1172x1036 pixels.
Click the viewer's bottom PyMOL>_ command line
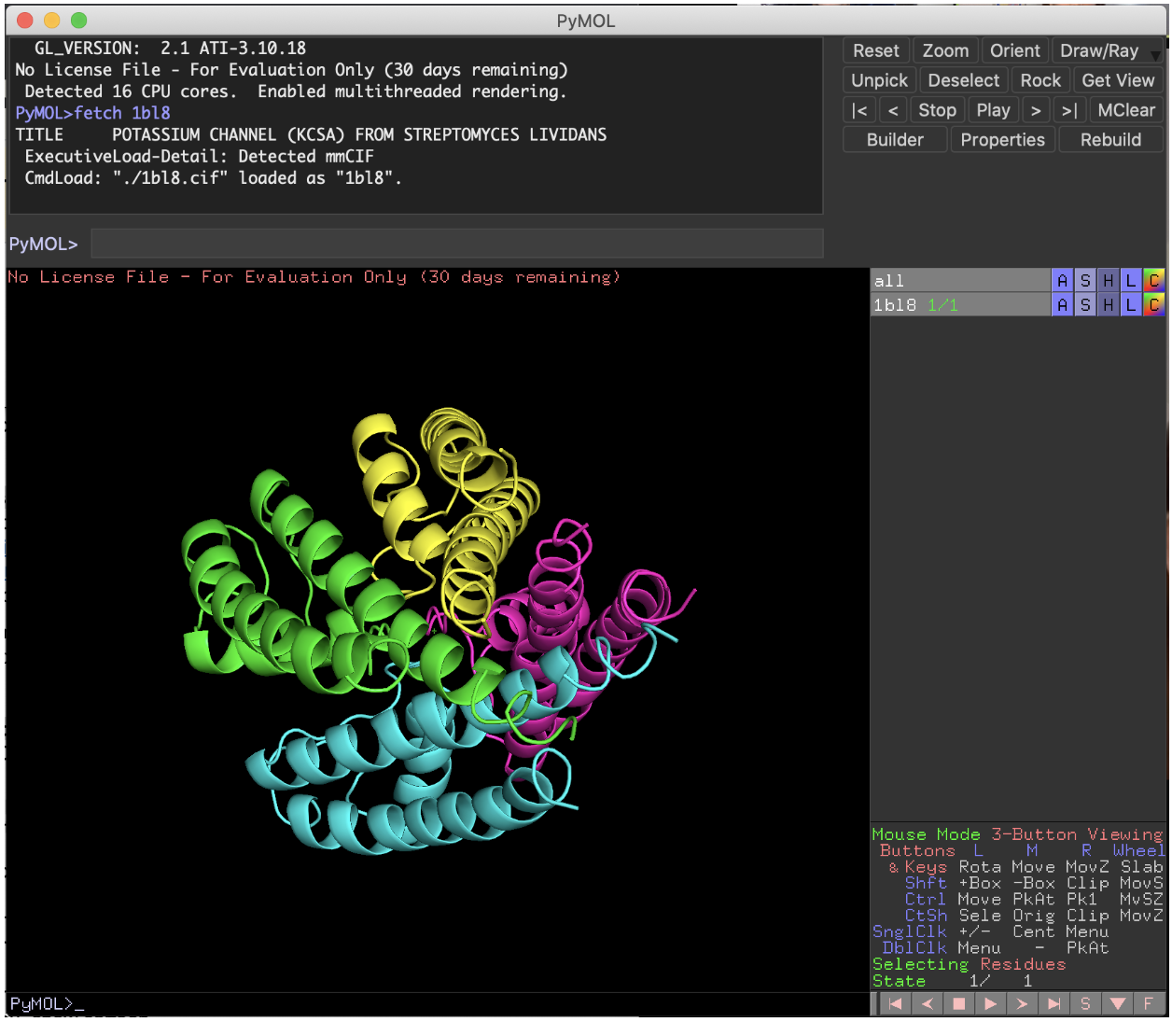[x=438, y=1004]
